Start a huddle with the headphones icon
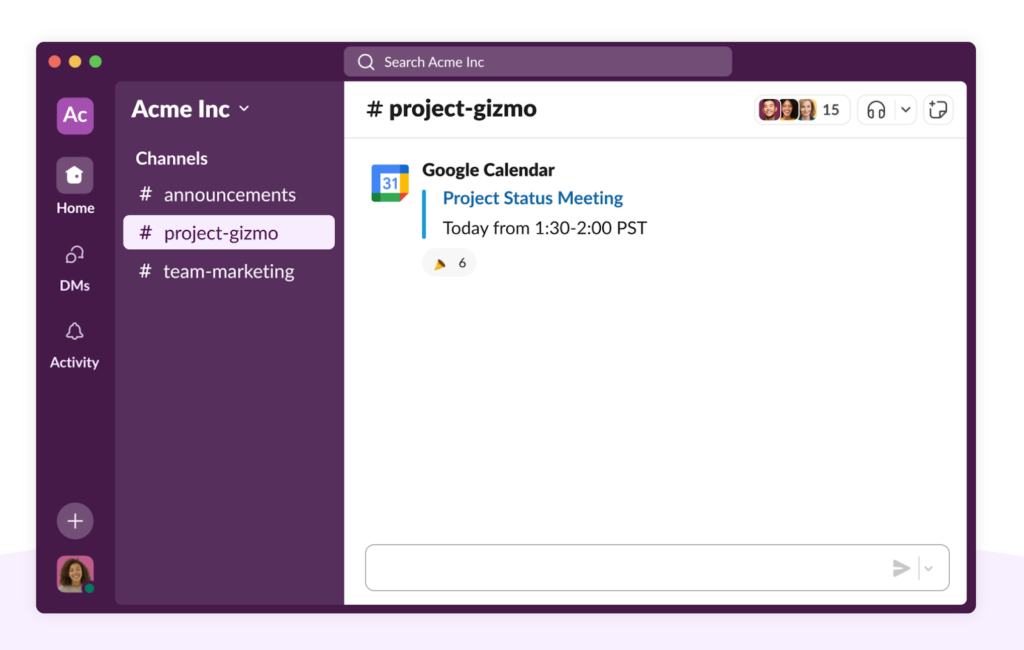The image size is (1024, 650). pos(876,110)
